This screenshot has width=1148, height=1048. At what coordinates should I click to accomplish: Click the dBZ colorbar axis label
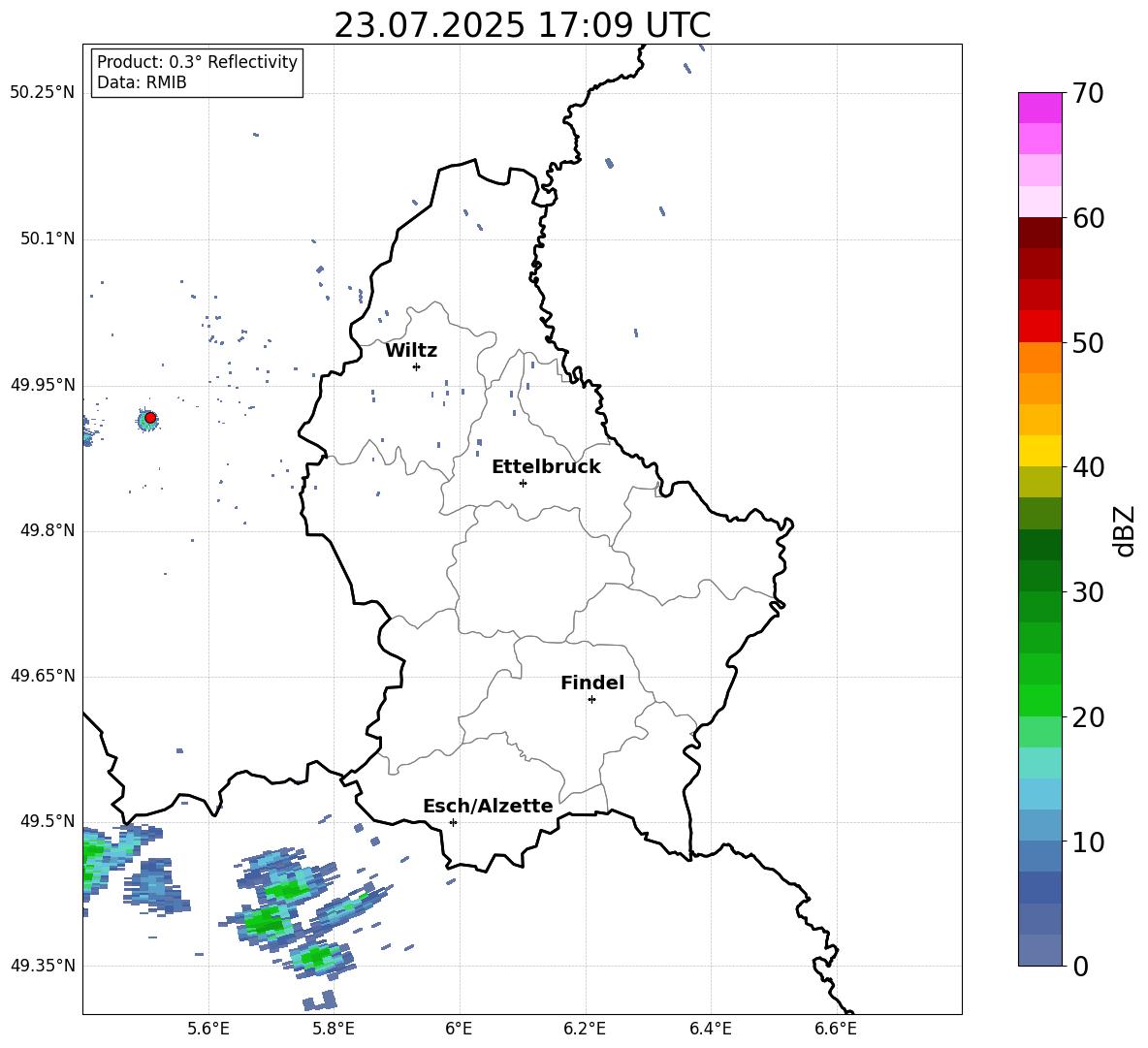coord(1126,530)
